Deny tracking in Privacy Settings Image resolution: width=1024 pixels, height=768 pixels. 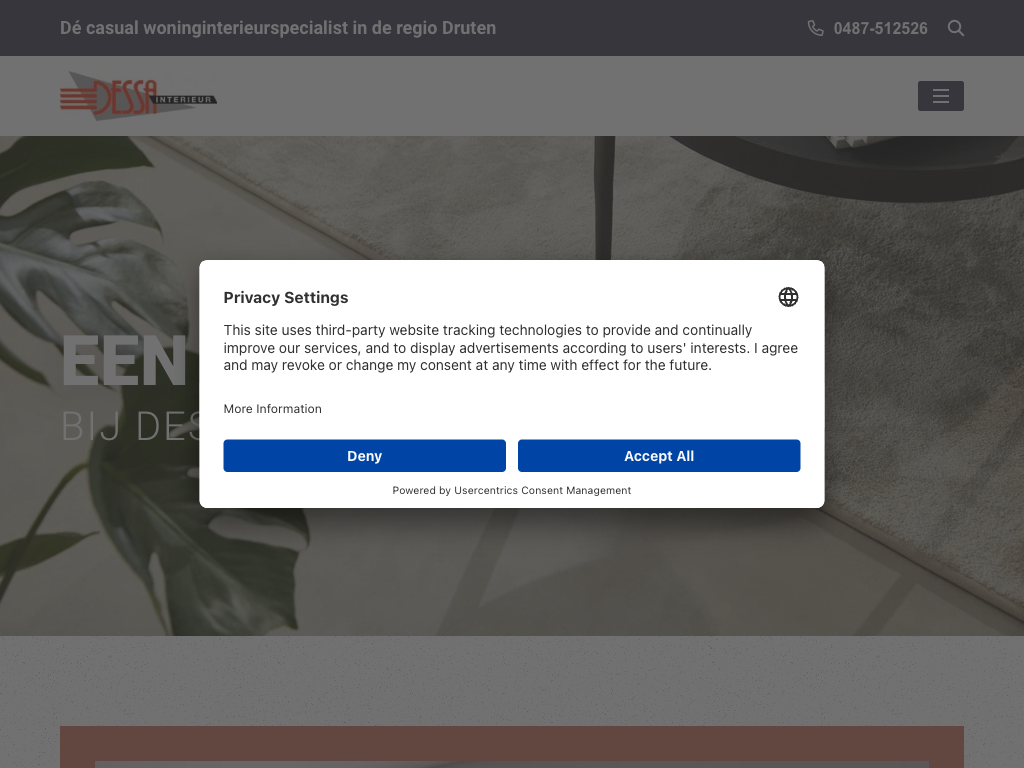click(364, 456)
